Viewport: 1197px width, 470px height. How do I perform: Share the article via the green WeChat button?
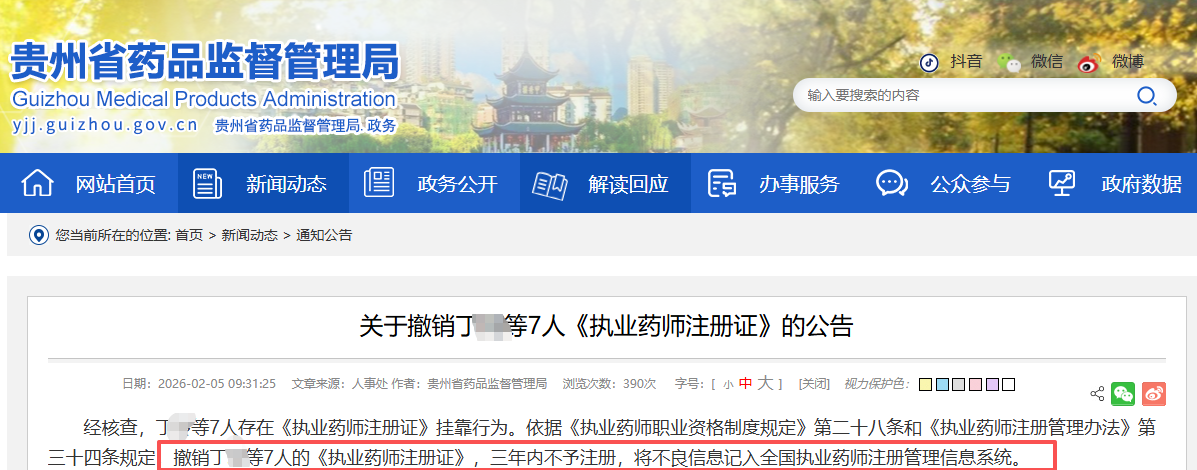(x=1123, y=394)
